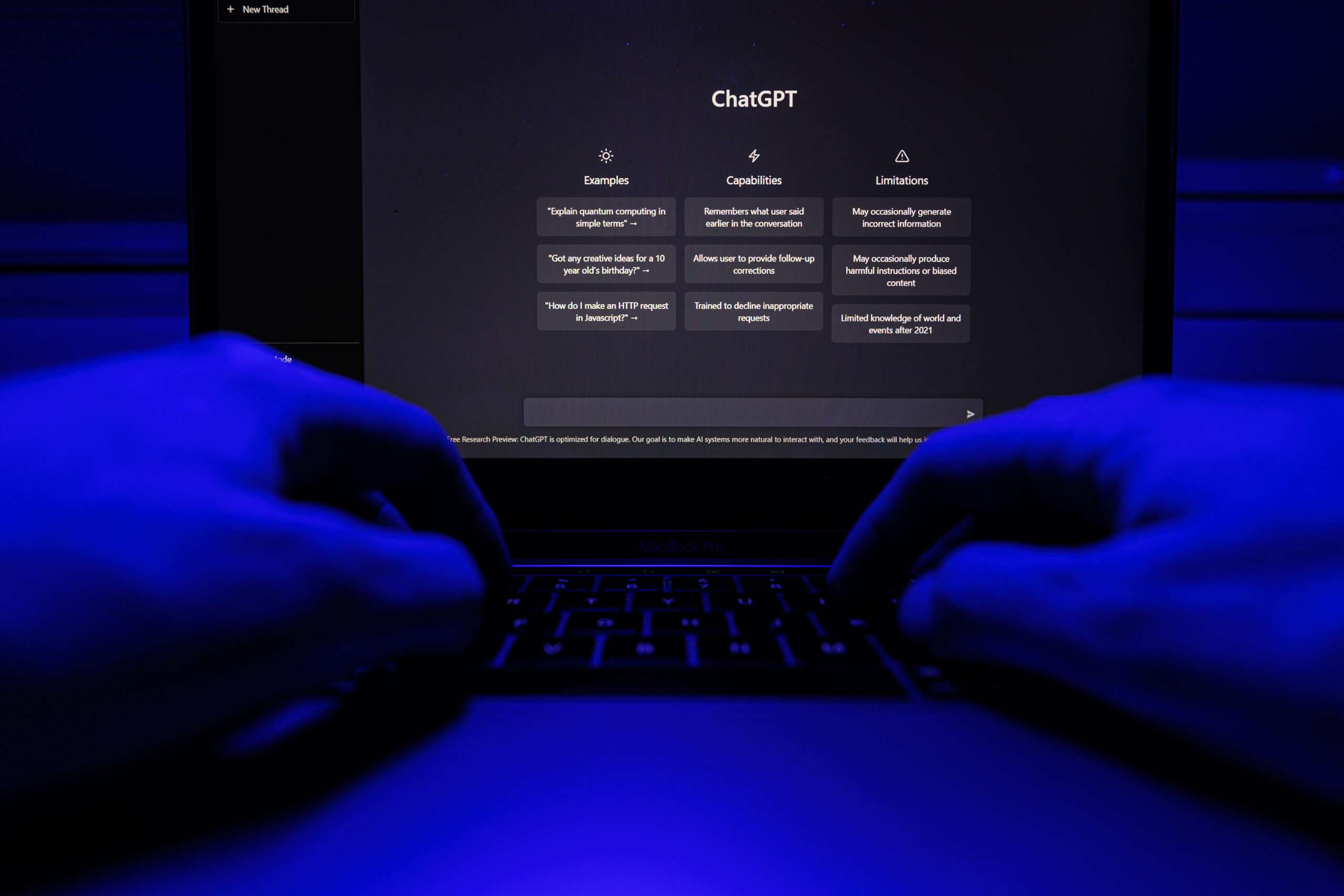Click 'Allows user to provide follow-up corrections' card
The width and height of the screenshot is (1344, 896).
pos(753,264)
